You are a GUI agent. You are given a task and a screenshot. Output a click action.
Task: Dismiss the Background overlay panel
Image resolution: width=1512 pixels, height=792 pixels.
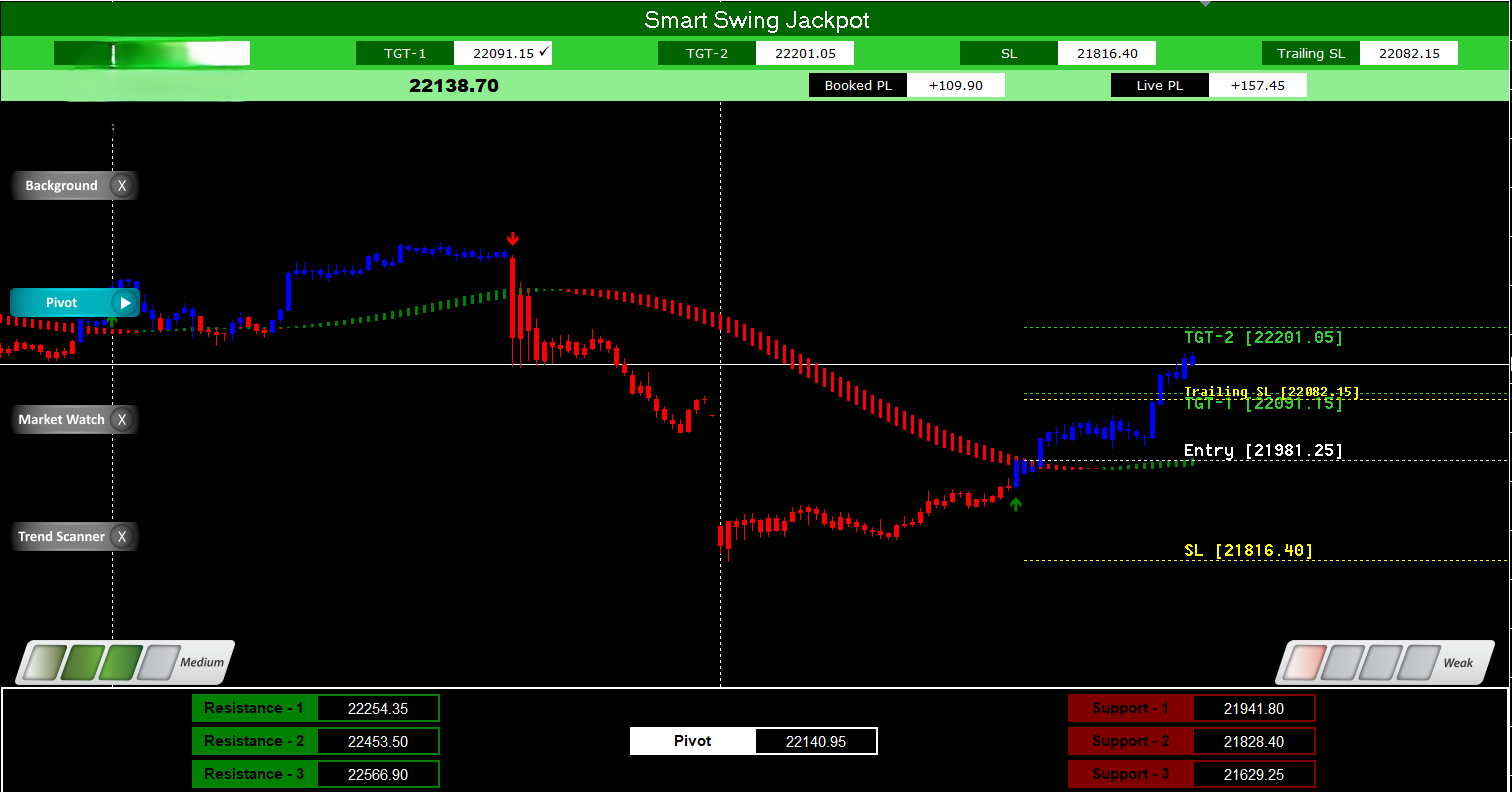[122, 185]
